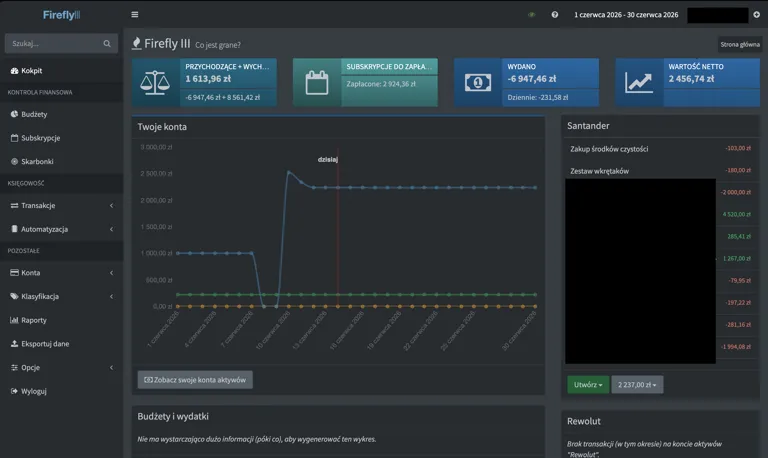768x458 pixels.
Task: Click the search magnifier icon
Action: 107,44
